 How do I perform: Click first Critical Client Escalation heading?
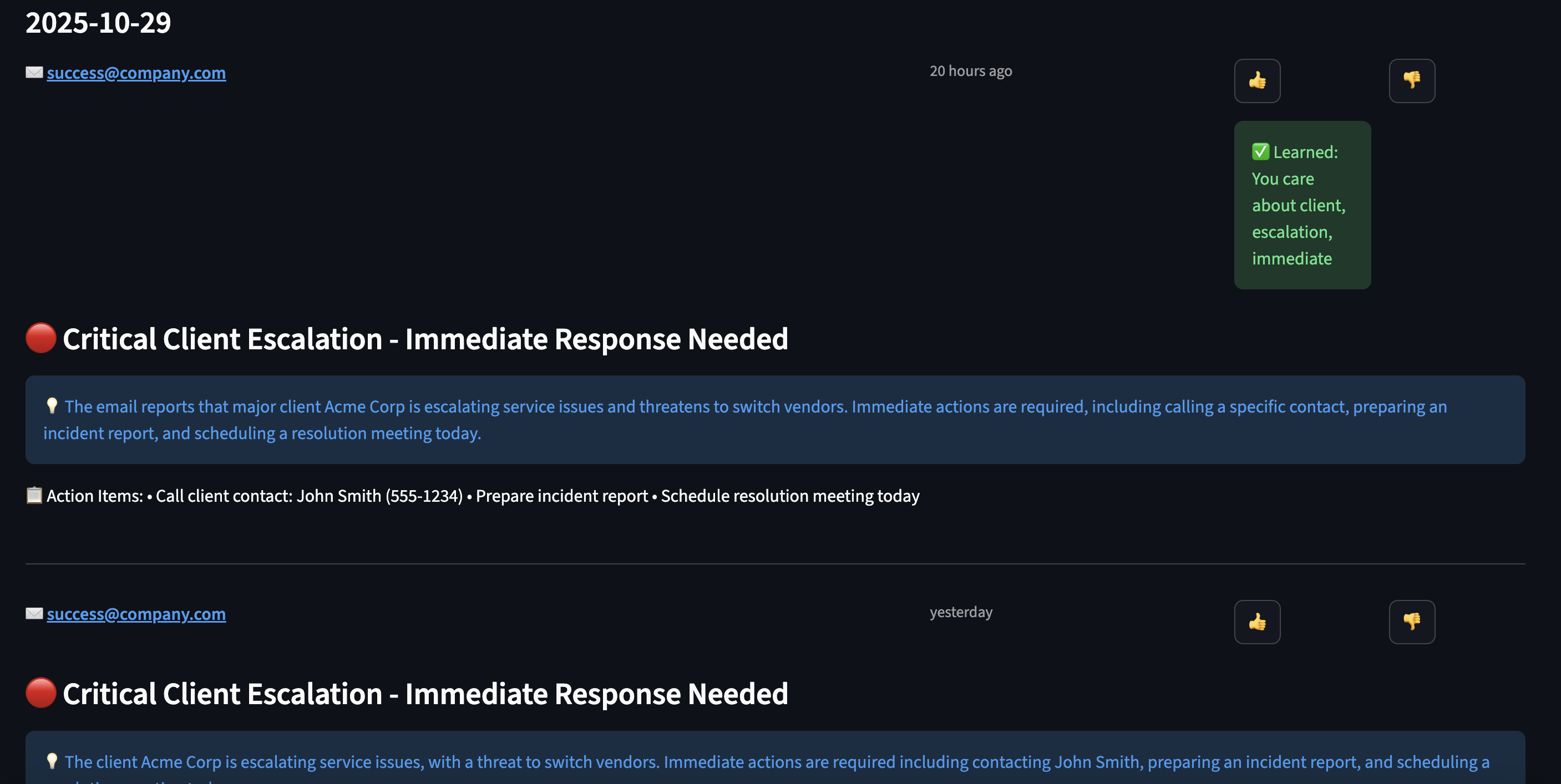click(x=425, y=339)
